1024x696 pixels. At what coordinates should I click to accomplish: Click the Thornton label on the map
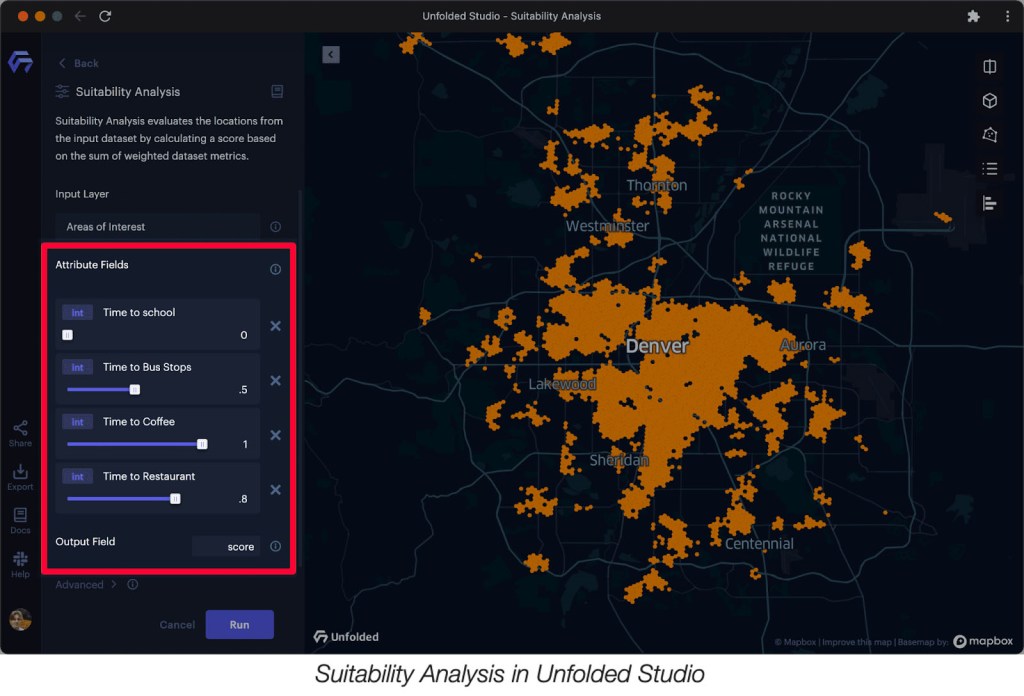pos(656,185)
